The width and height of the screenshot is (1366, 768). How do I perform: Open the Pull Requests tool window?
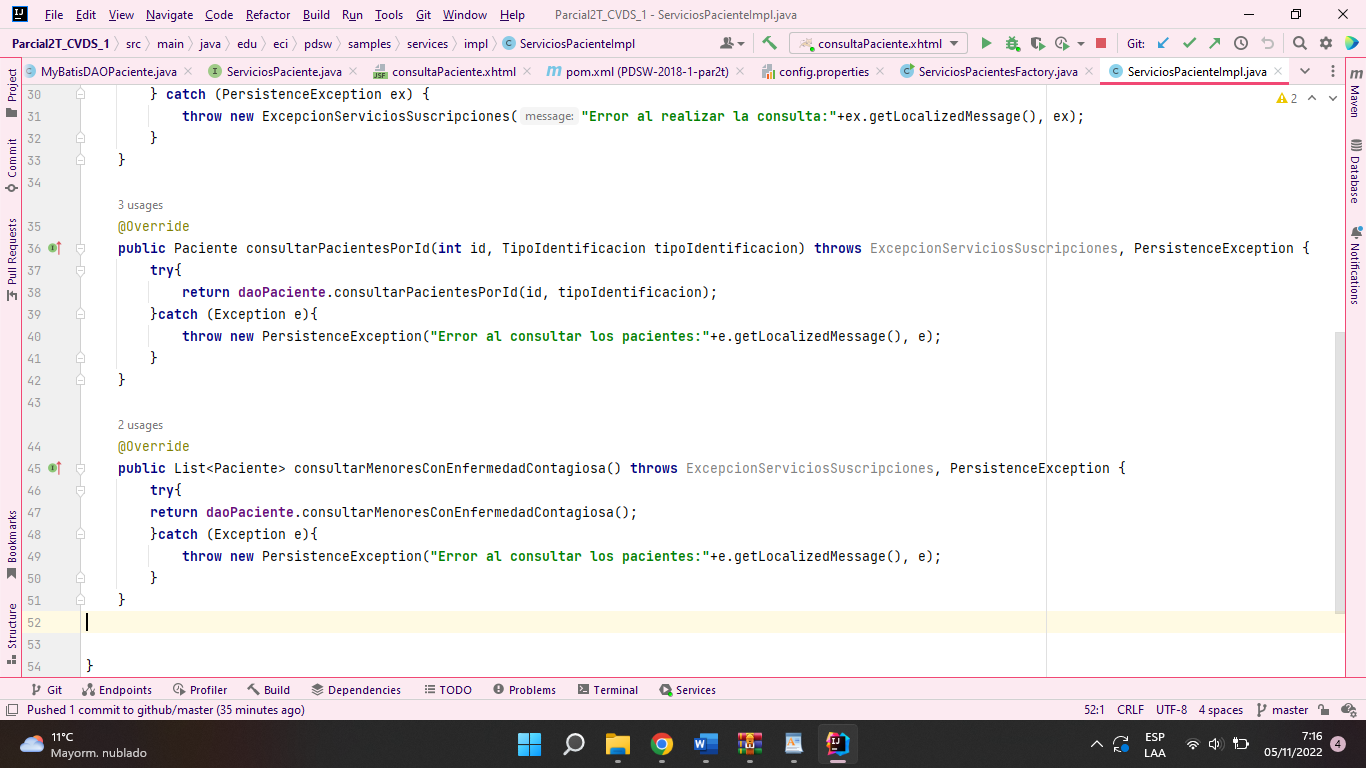pyautogui.click(x=11, y=259)
